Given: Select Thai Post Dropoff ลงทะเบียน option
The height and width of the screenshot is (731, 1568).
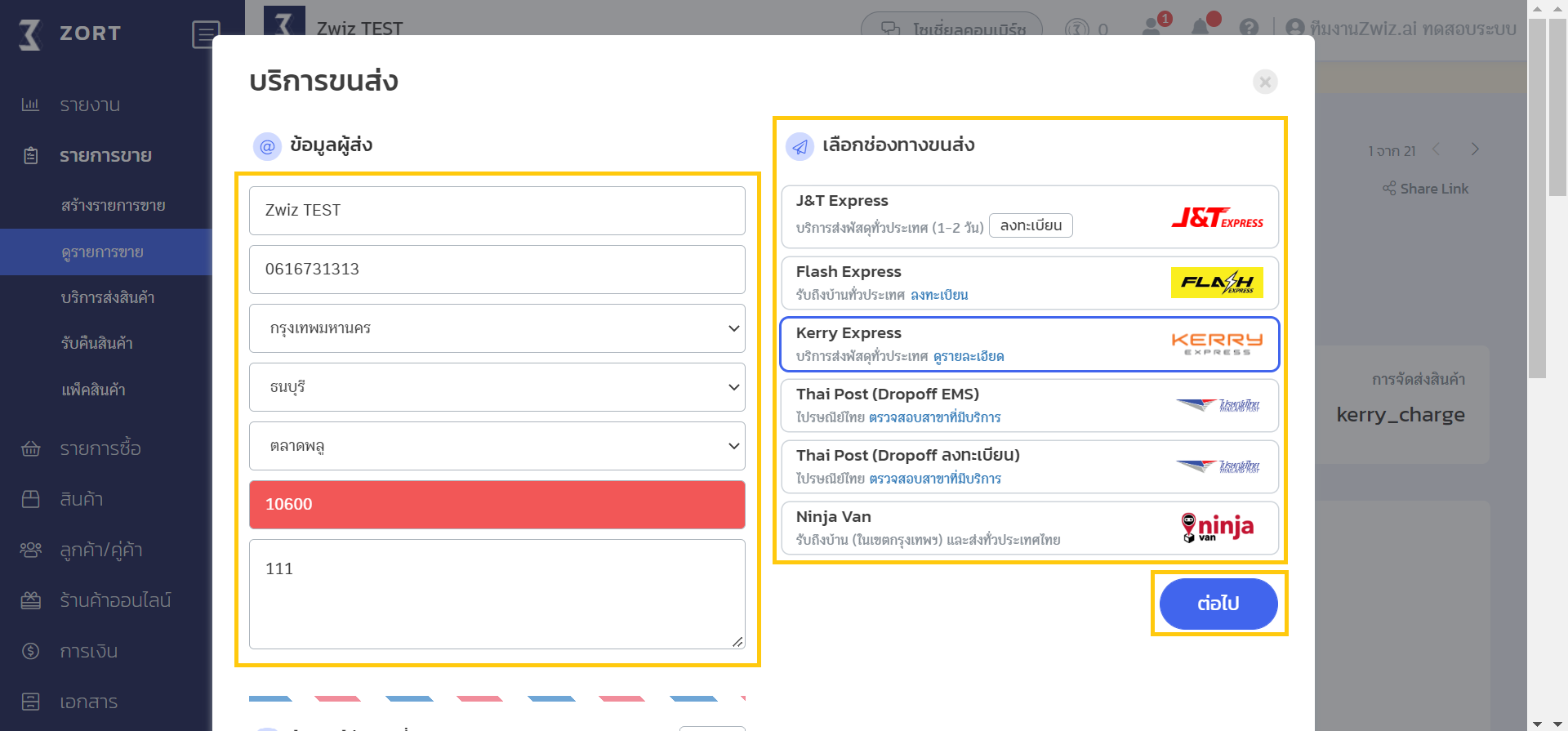Looking at the screenshot, I should point(1030,466).
